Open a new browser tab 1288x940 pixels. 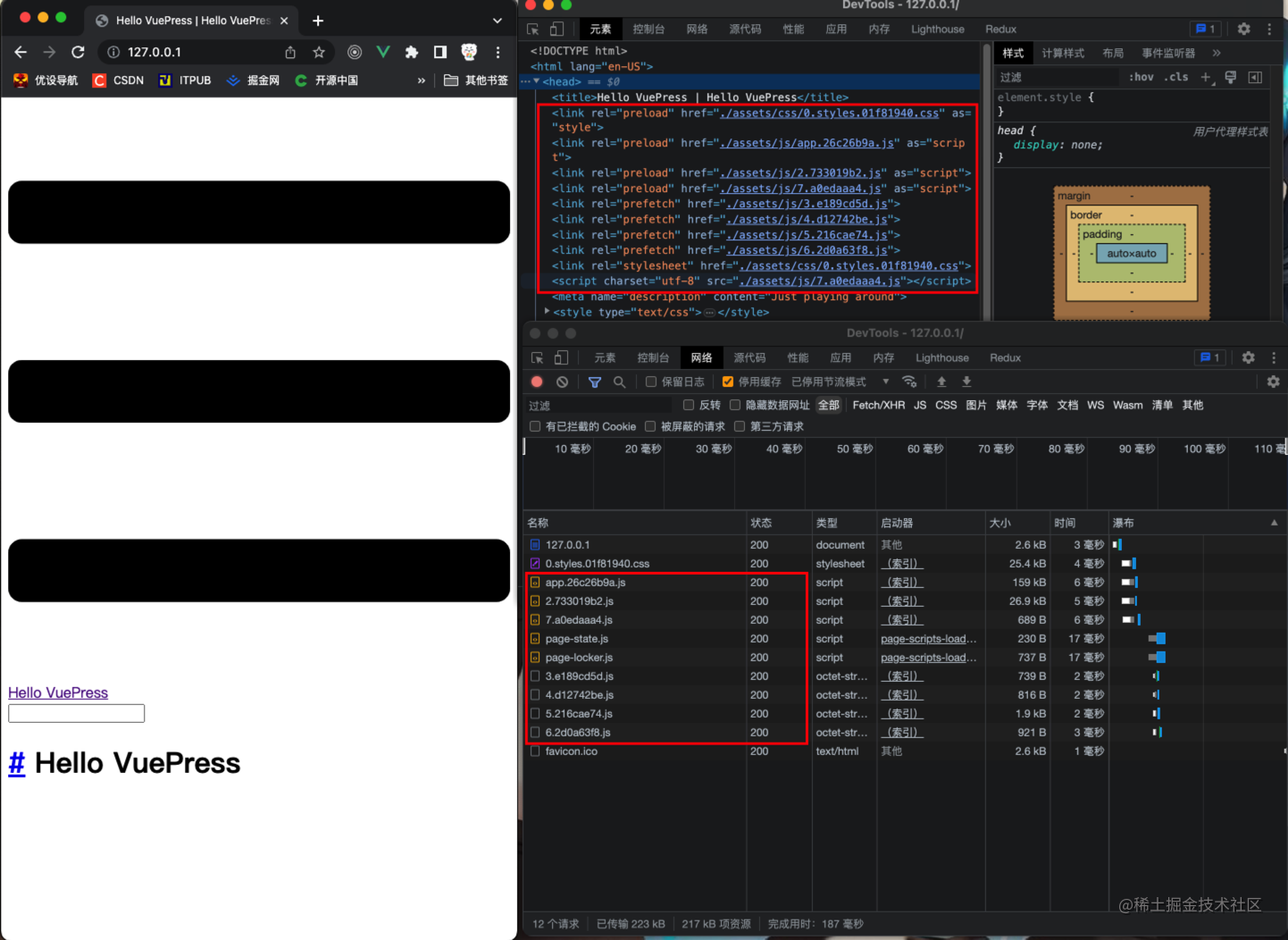click(318, 21)
